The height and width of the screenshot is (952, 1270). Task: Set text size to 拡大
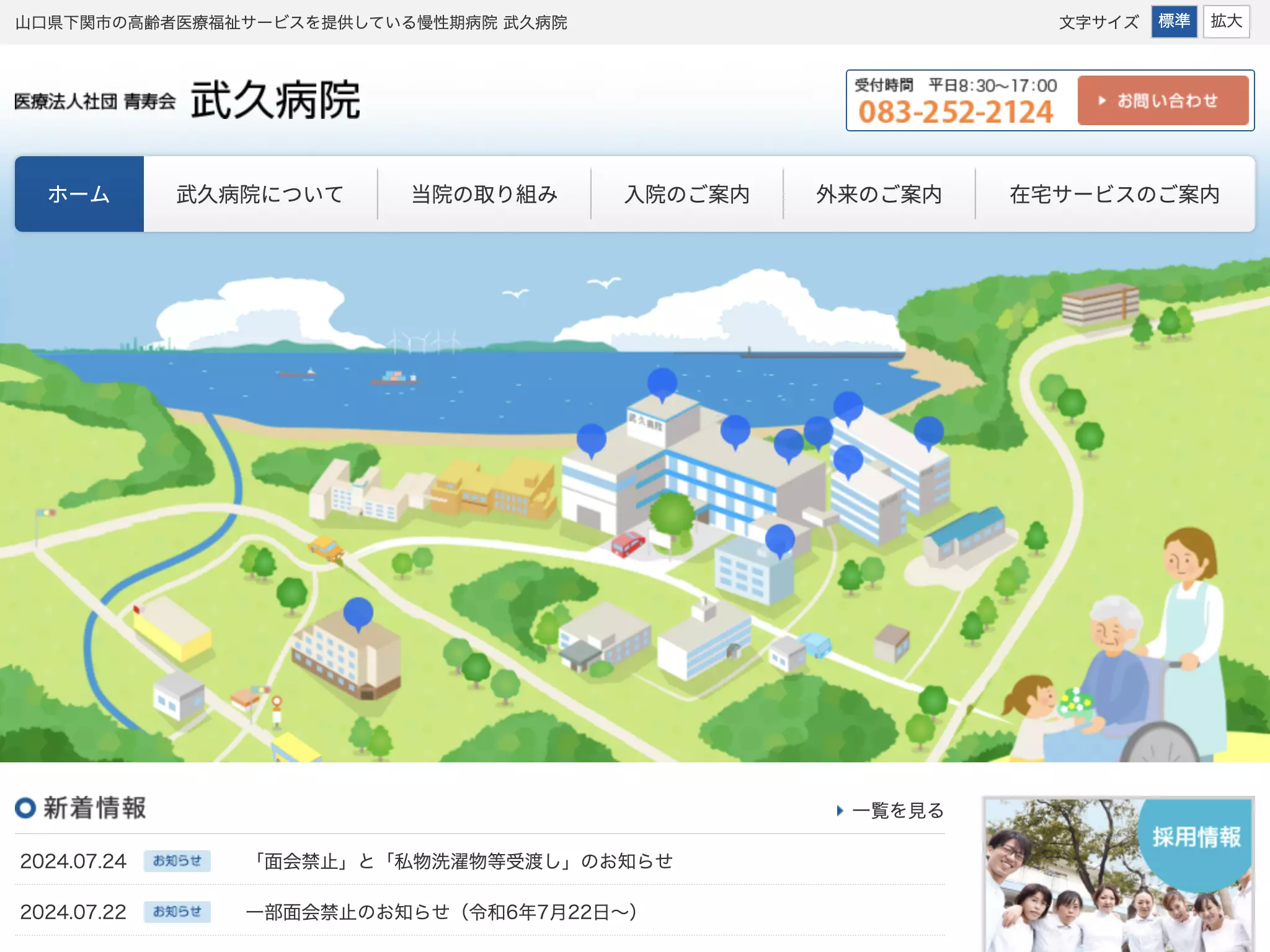[x=1226, y=22]
